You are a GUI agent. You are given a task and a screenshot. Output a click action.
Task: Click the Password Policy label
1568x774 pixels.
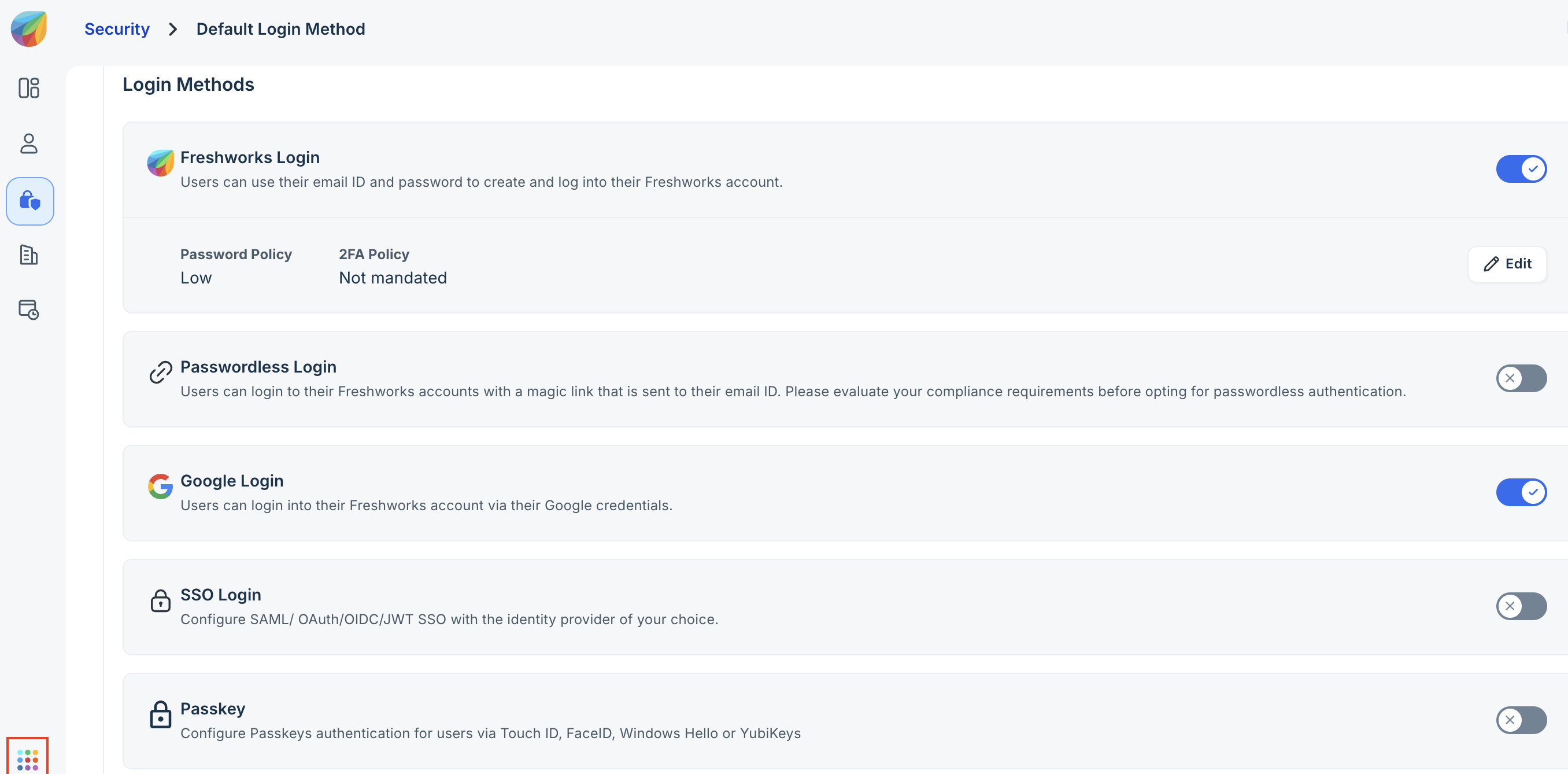pos(236,254)
